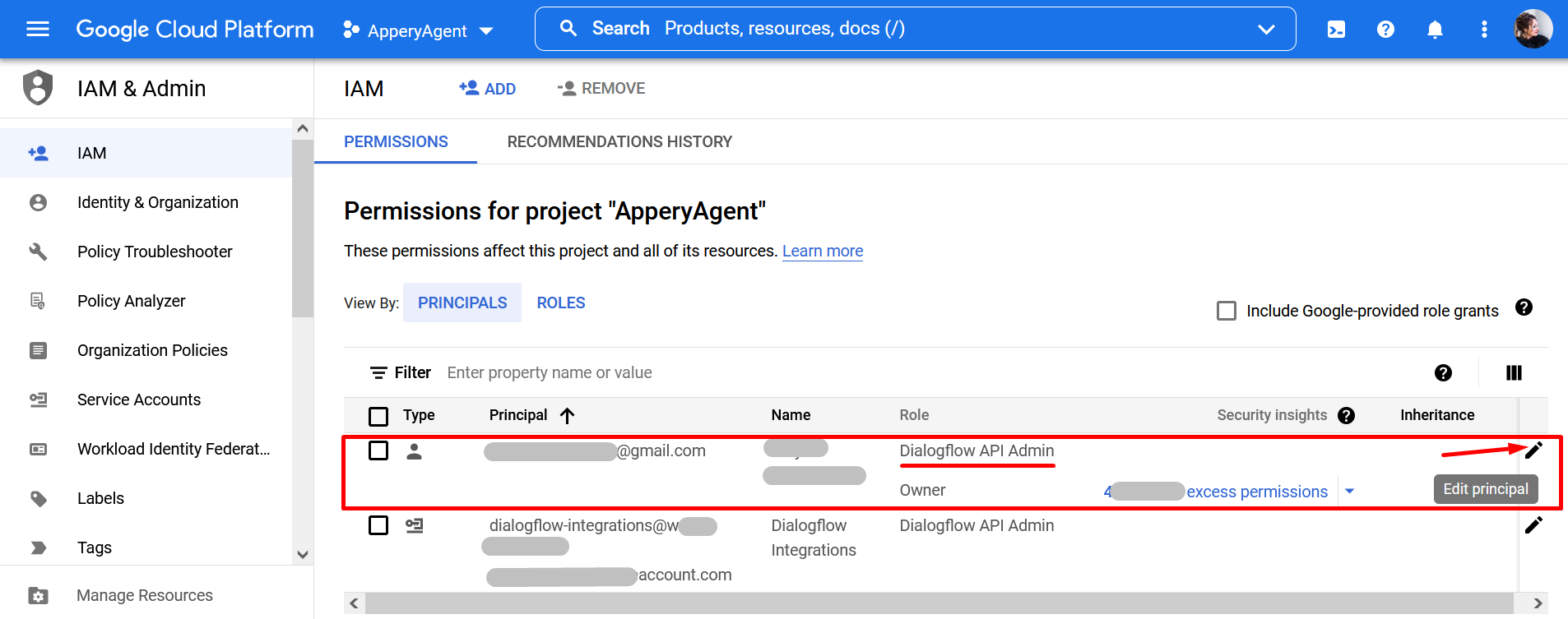Toggle select-all checkbox in table header

[378, 416]
